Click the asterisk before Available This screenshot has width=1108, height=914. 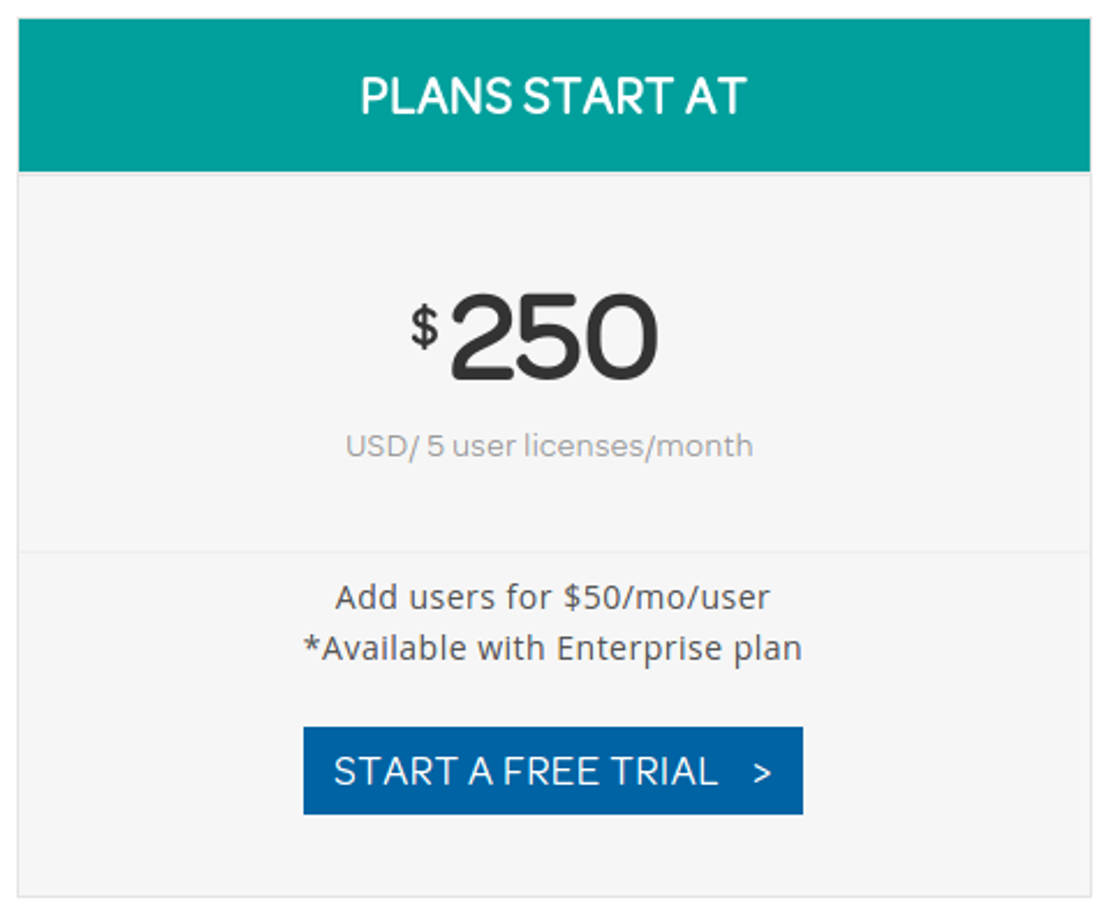(311, 644)
